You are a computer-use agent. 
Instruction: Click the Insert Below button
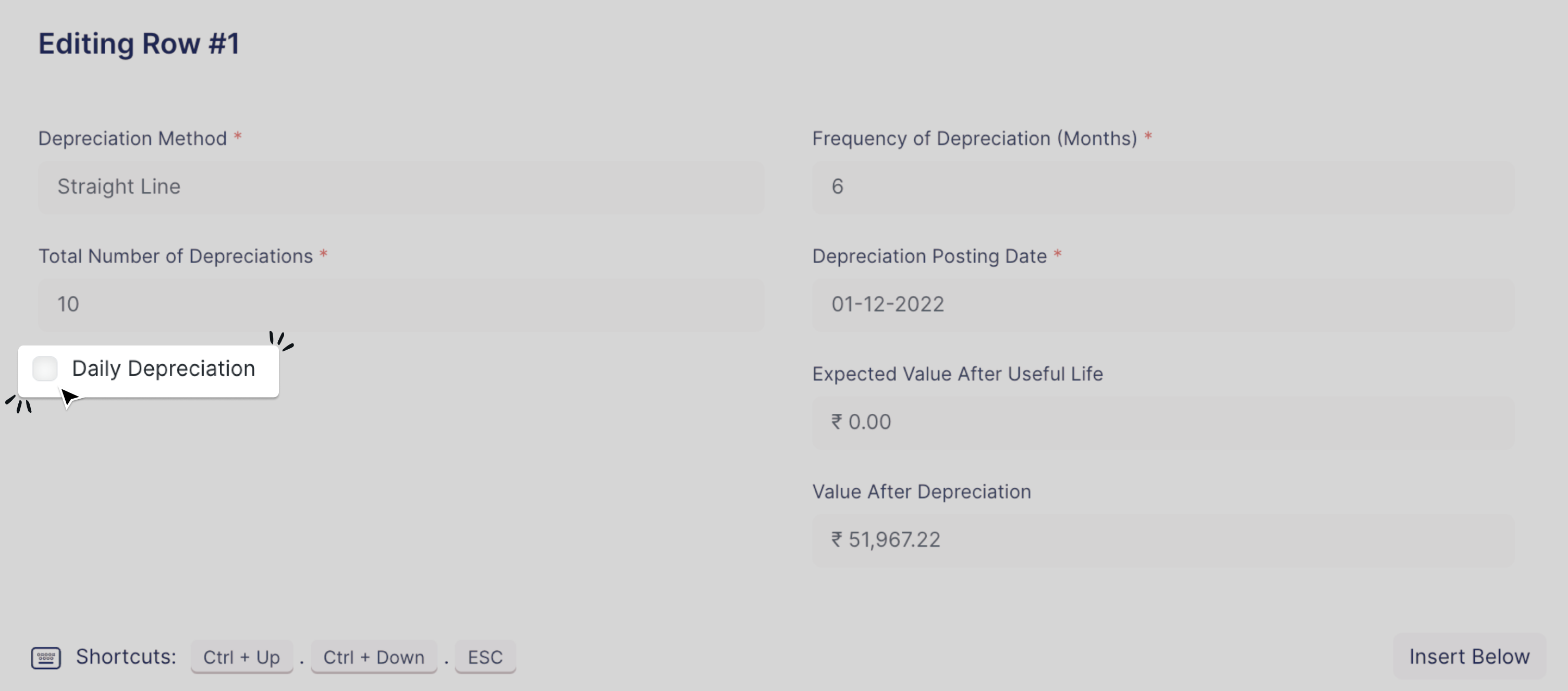1469,657
